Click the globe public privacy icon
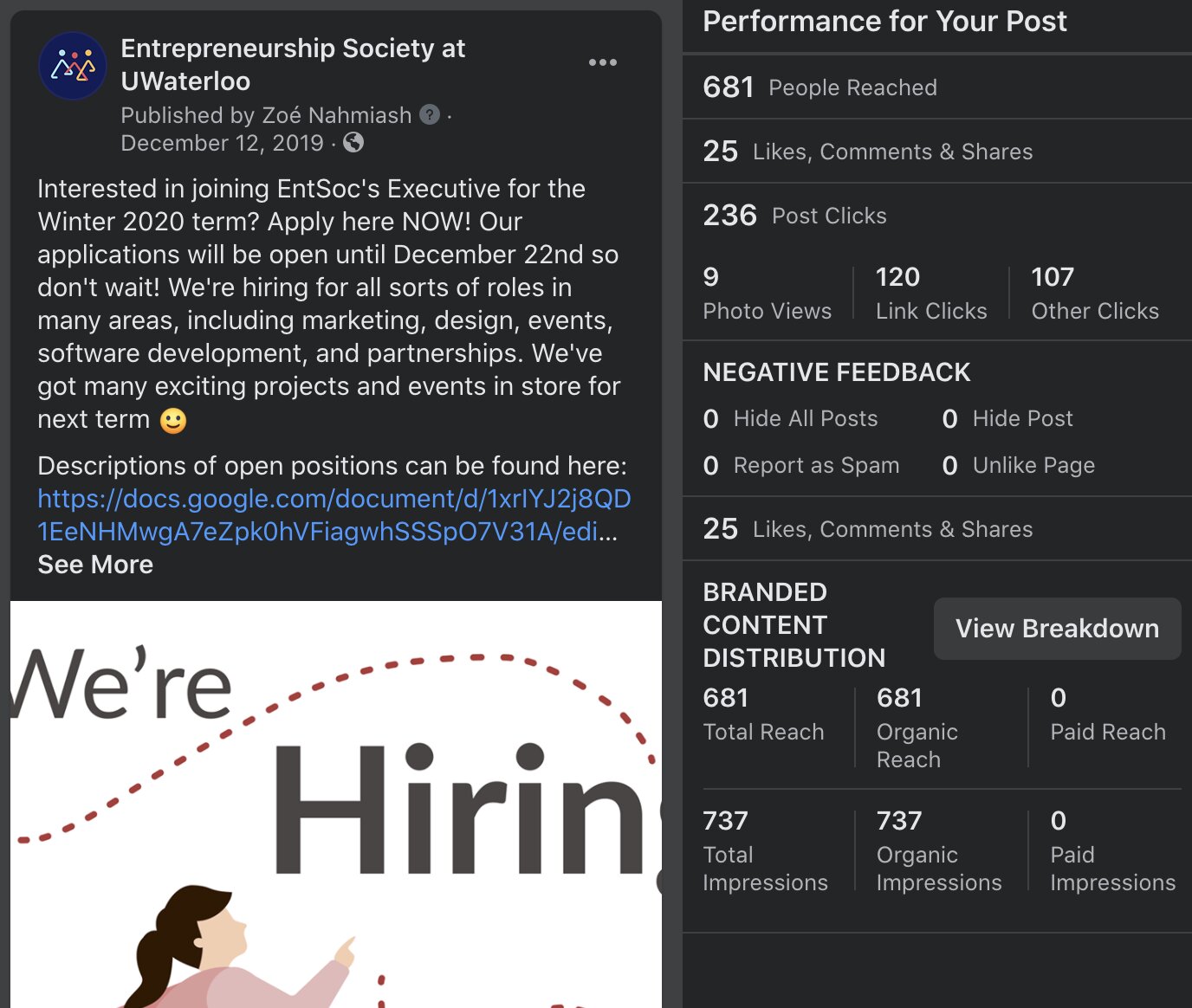The height and width of the screenshot is (1008, 1192). point(353,142)
